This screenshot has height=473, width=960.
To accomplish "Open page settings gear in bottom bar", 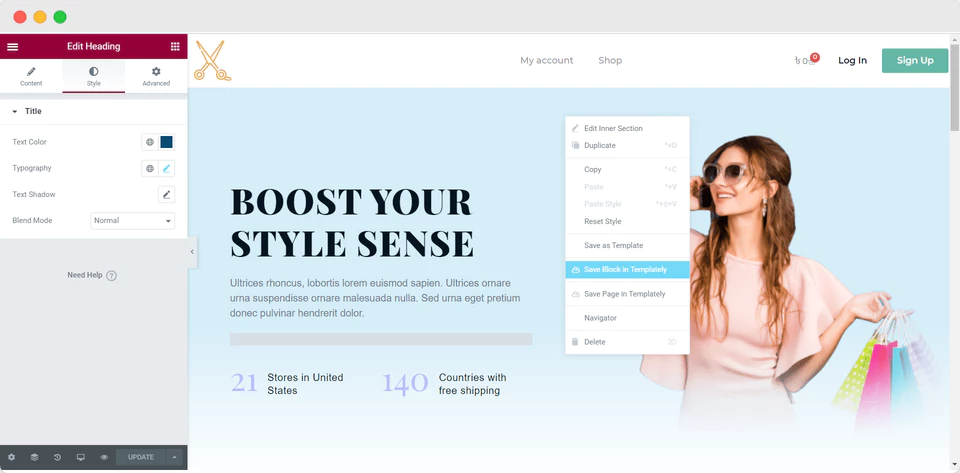I will pos(12,457).
